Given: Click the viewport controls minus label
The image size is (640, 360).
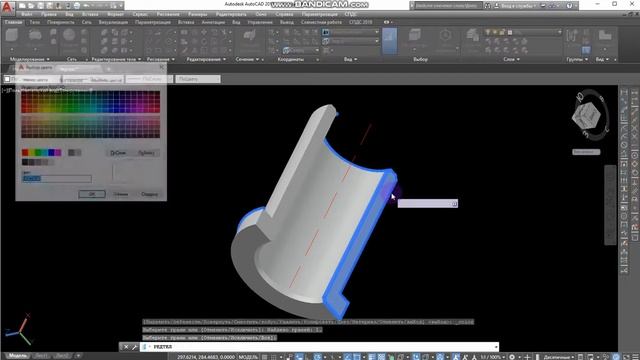Looking at the screenshot, I should point(3,90).
